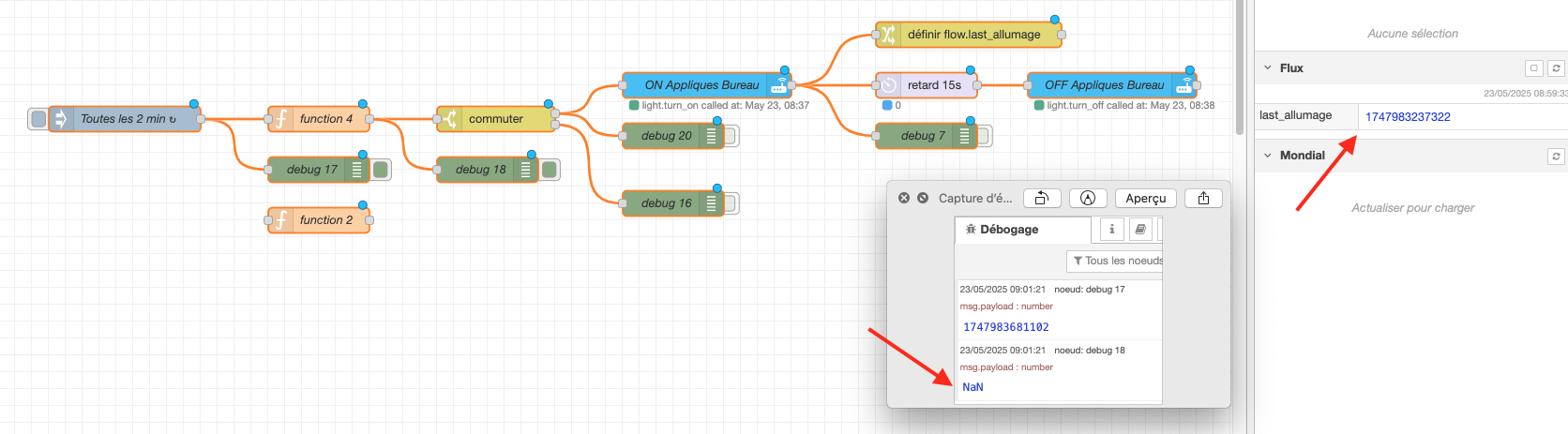Click the 'retard 15s' delay node icon
Screen dimensions: 1568x434
click(x=888, y=85)
